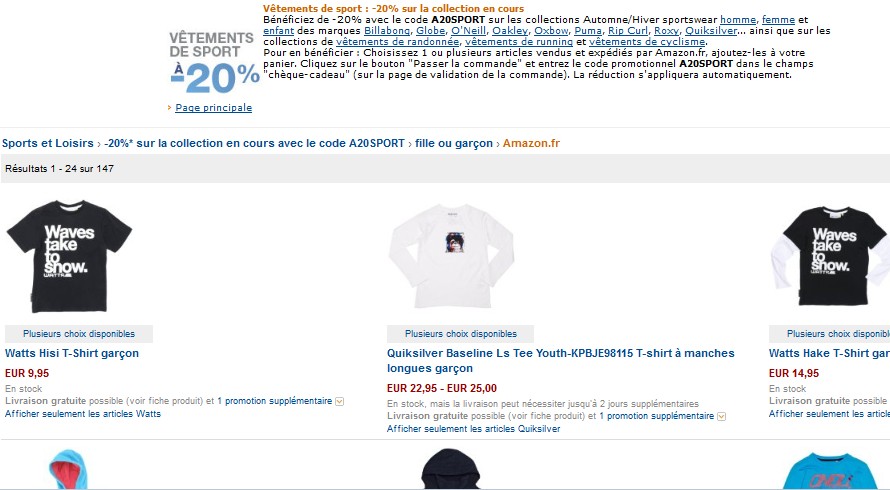Follow the Billabong brand link
890x490 pixels.
(x=387, y=31)
